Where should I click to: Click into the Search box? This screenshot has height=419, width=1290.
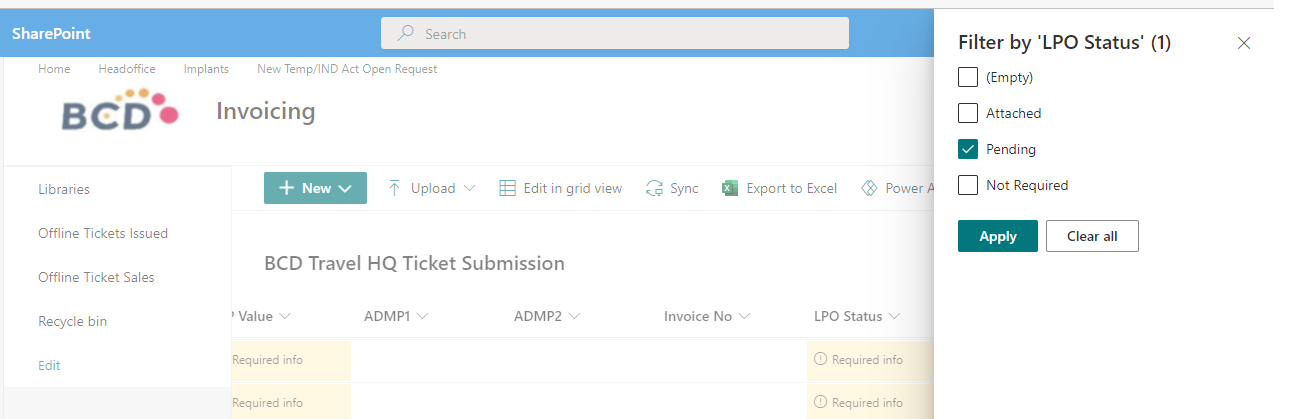tap(615, 33)
